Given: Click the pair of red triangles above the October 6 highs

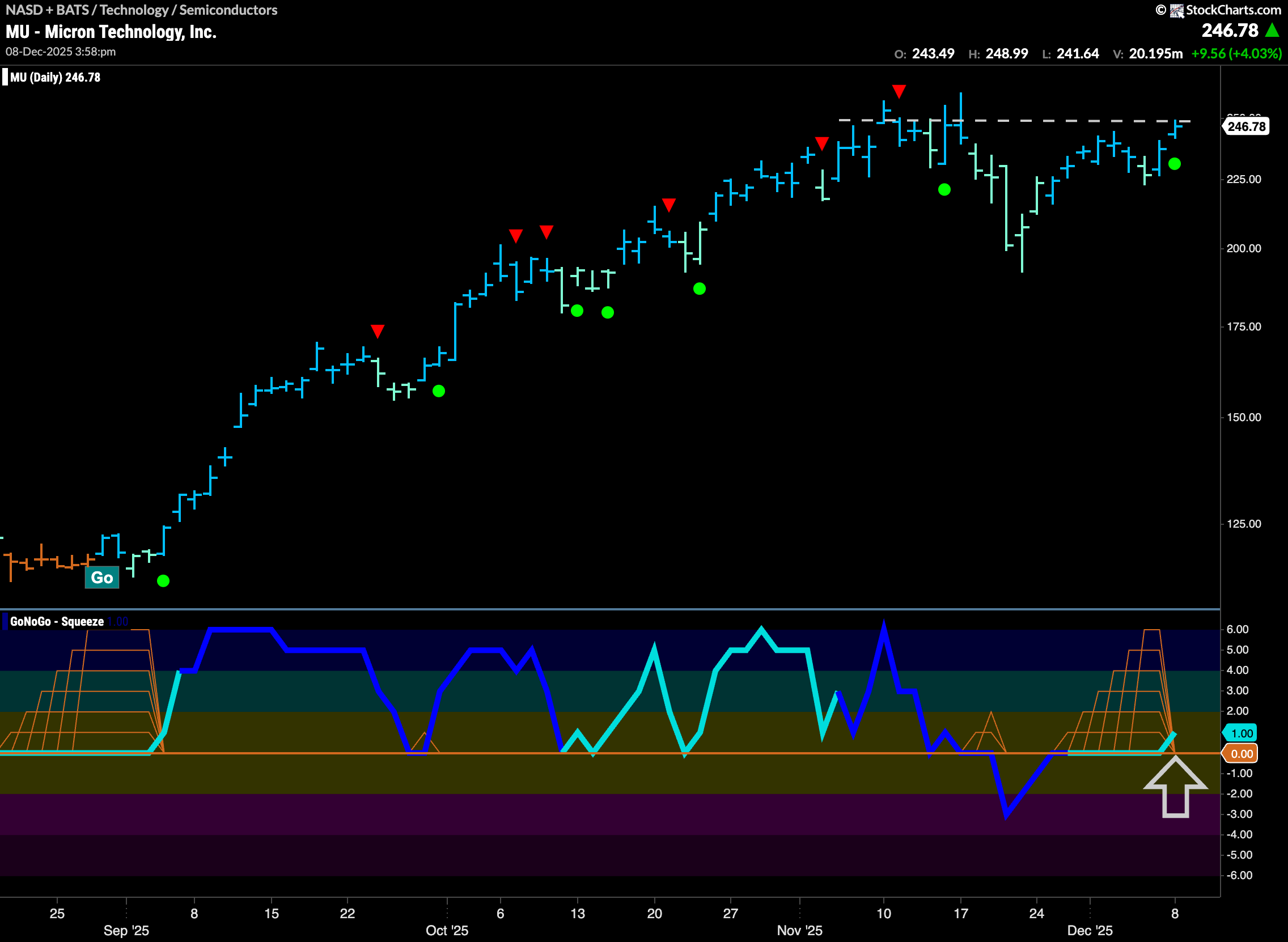Looking at the screenshot, I should [x=531, y=231].
